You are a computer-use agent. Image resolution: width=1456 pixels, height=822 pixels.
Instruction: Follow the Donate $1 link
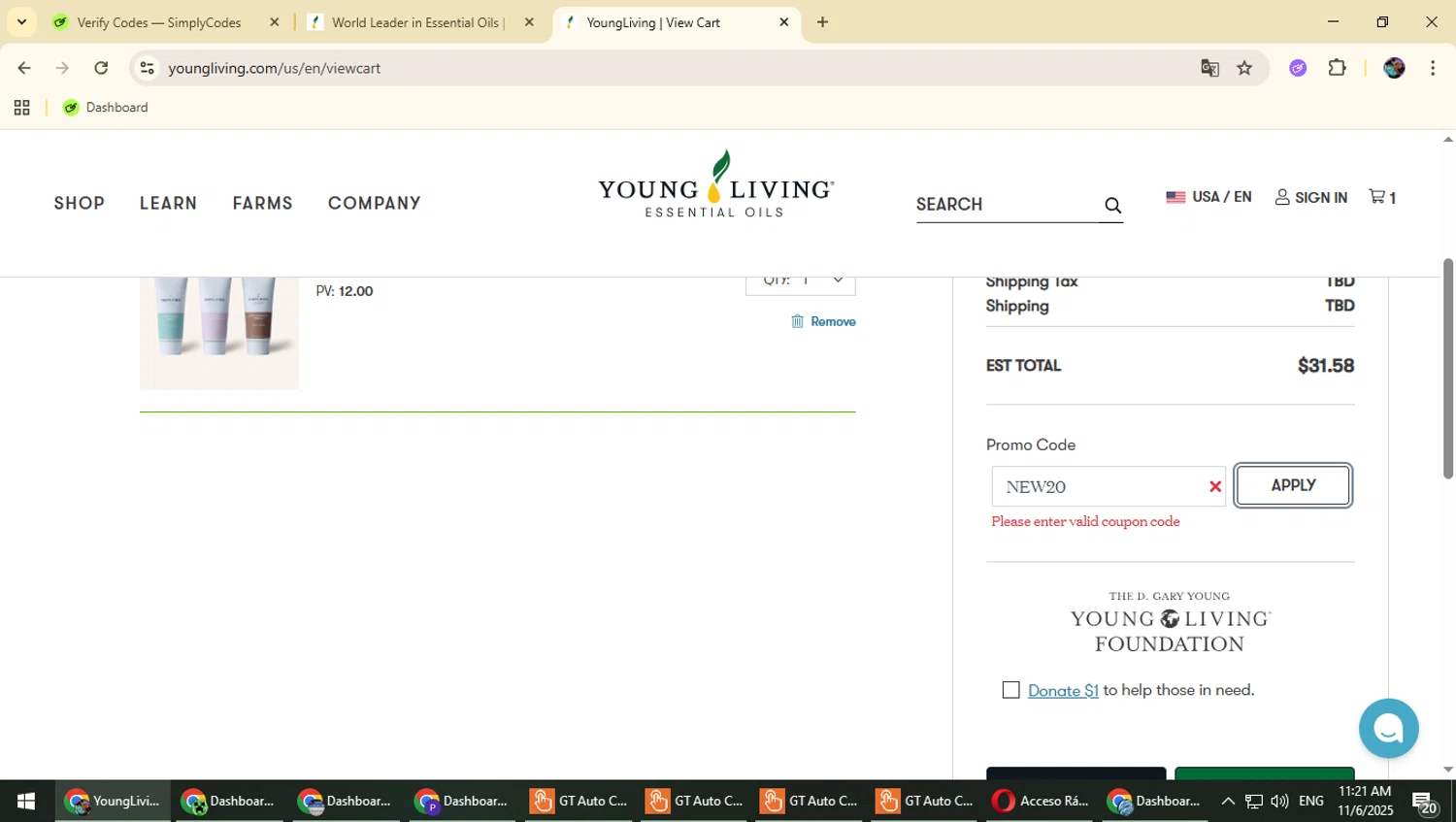pos(1063,690)
